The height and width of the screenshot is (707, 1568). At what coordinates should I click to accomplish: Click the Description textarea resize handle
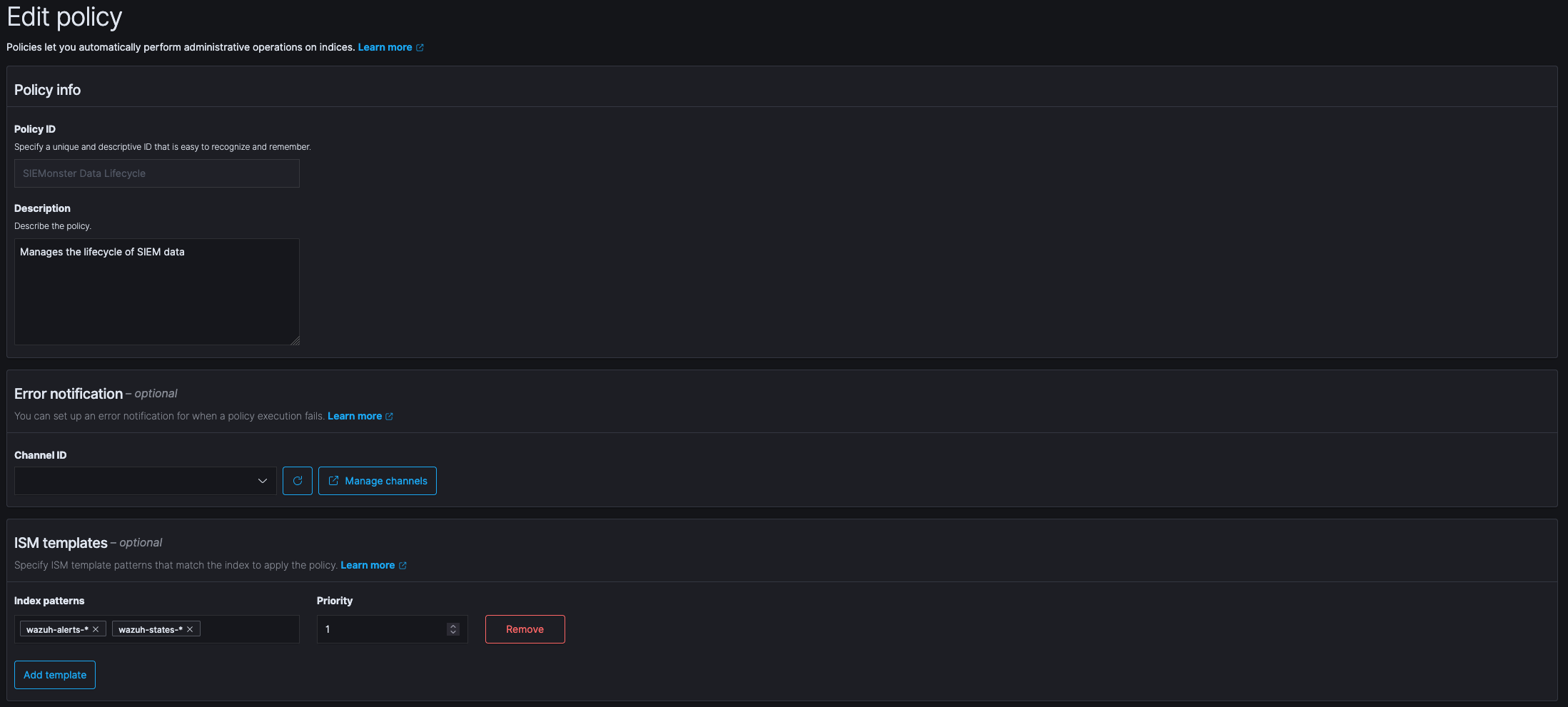[x=295, y=341]
